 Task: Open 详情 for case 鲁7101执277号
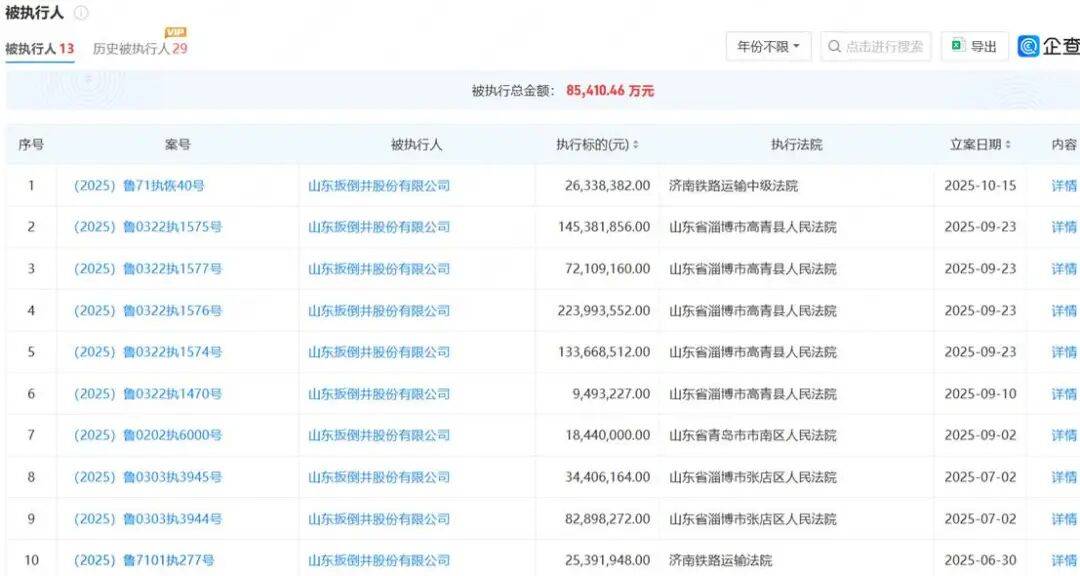tap(1064, 560)
